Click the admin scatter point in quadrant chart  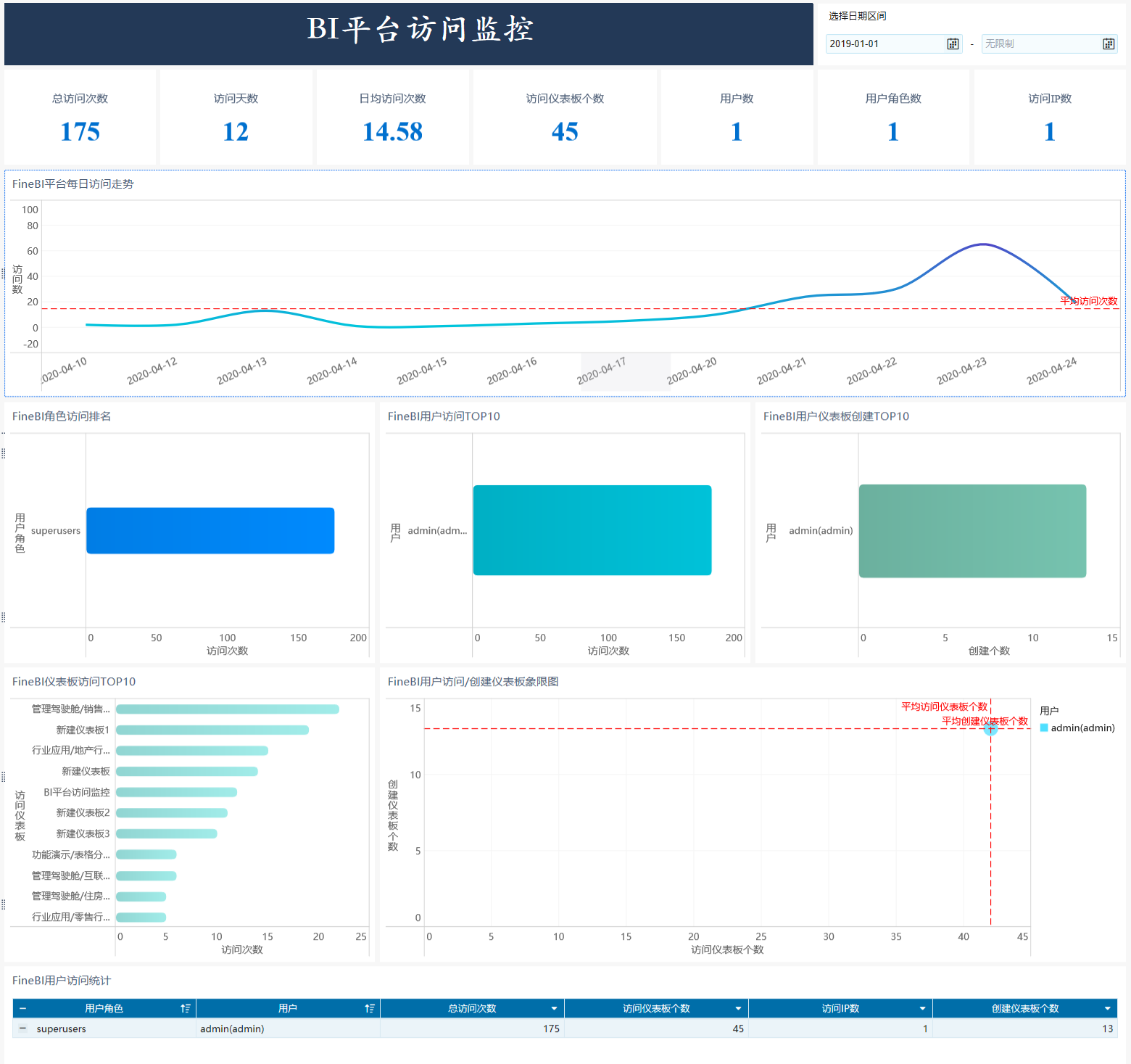point(990,729)
